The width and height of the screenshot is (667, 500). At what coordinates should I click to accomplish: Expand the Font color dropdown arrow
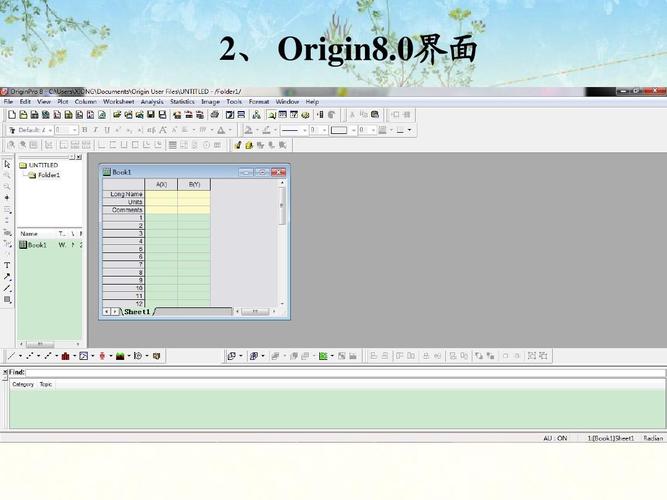pos(230,130)
